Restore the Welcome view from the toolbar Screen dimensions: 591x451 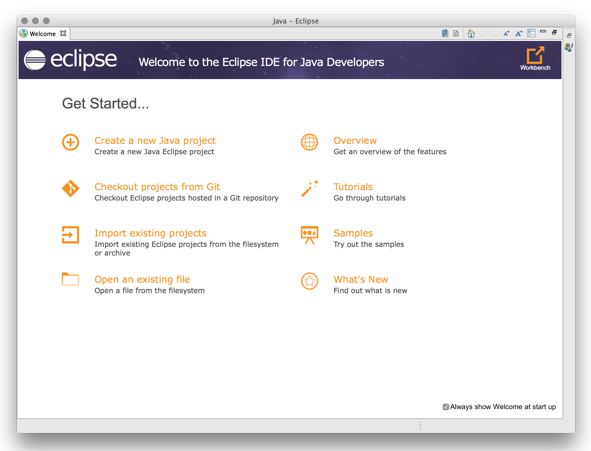coord(554,32)
